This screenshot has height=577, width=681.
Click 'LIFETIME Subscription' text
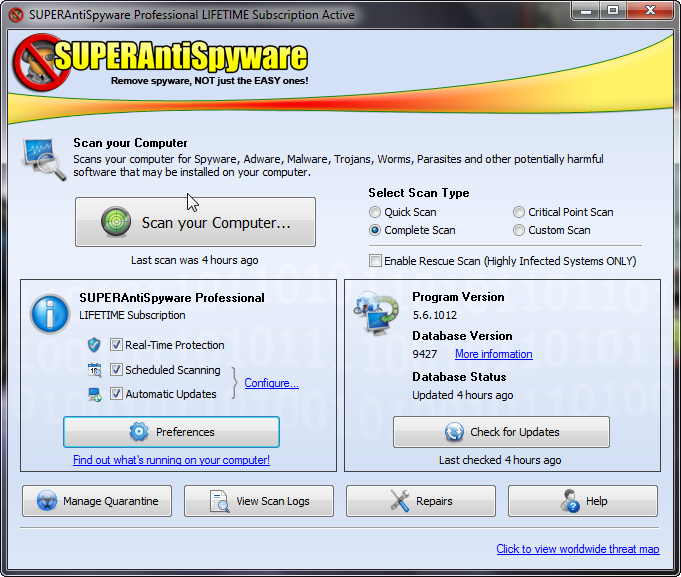click(x=132, y=315)
